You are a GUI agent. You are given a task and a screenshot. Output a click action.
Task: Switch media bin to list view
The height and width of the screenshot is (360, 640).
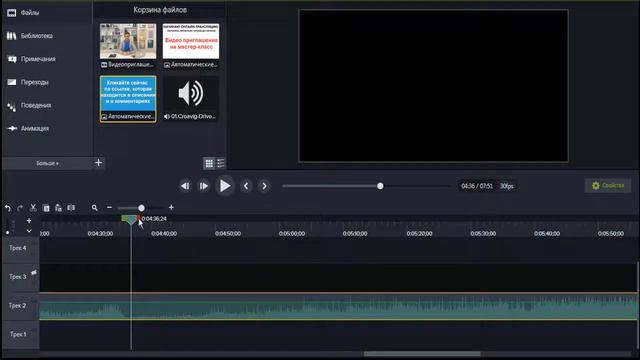coord(221,164)
